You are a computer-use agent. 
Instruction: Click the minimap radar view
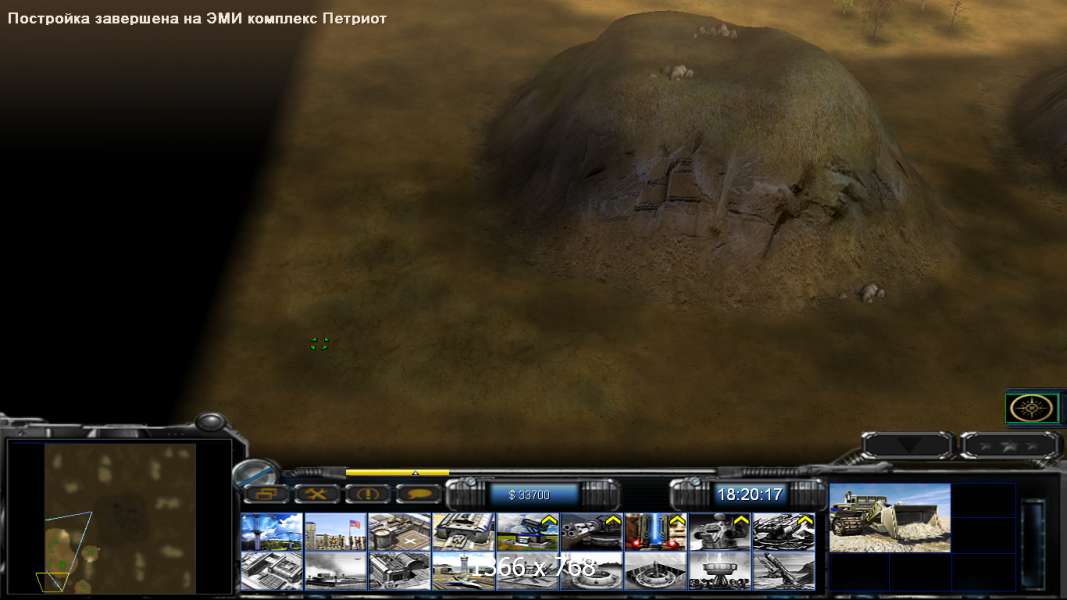pyautogui.click(x=119, y=517)
